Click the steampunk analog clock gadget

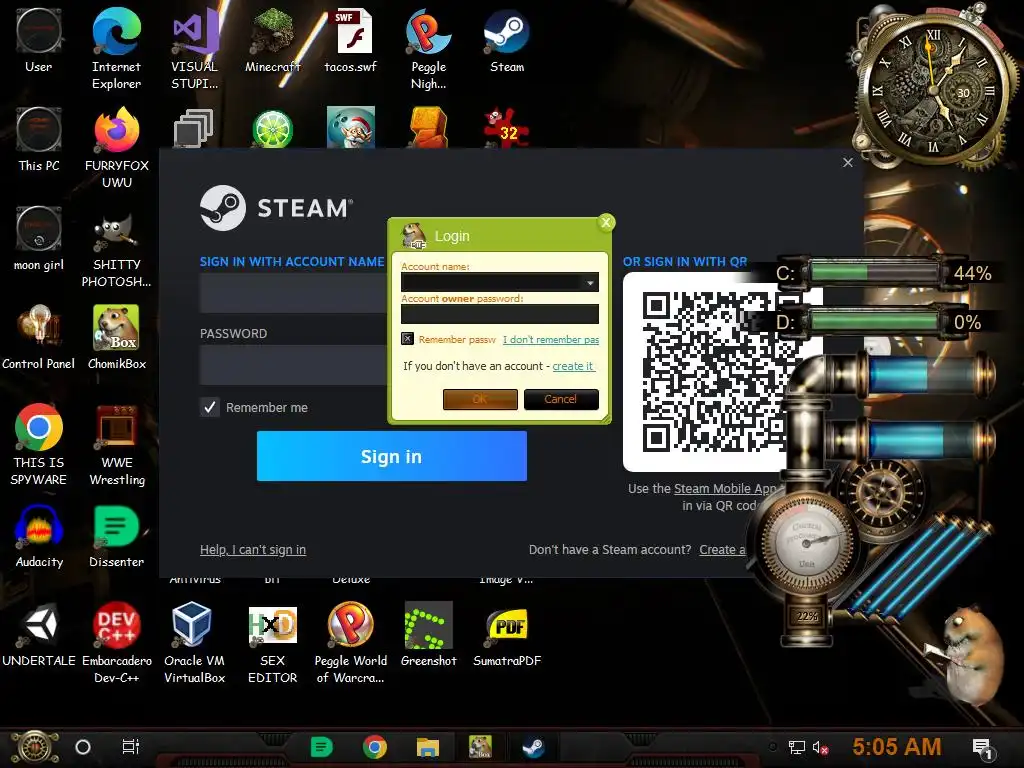[x=934, y=90]
